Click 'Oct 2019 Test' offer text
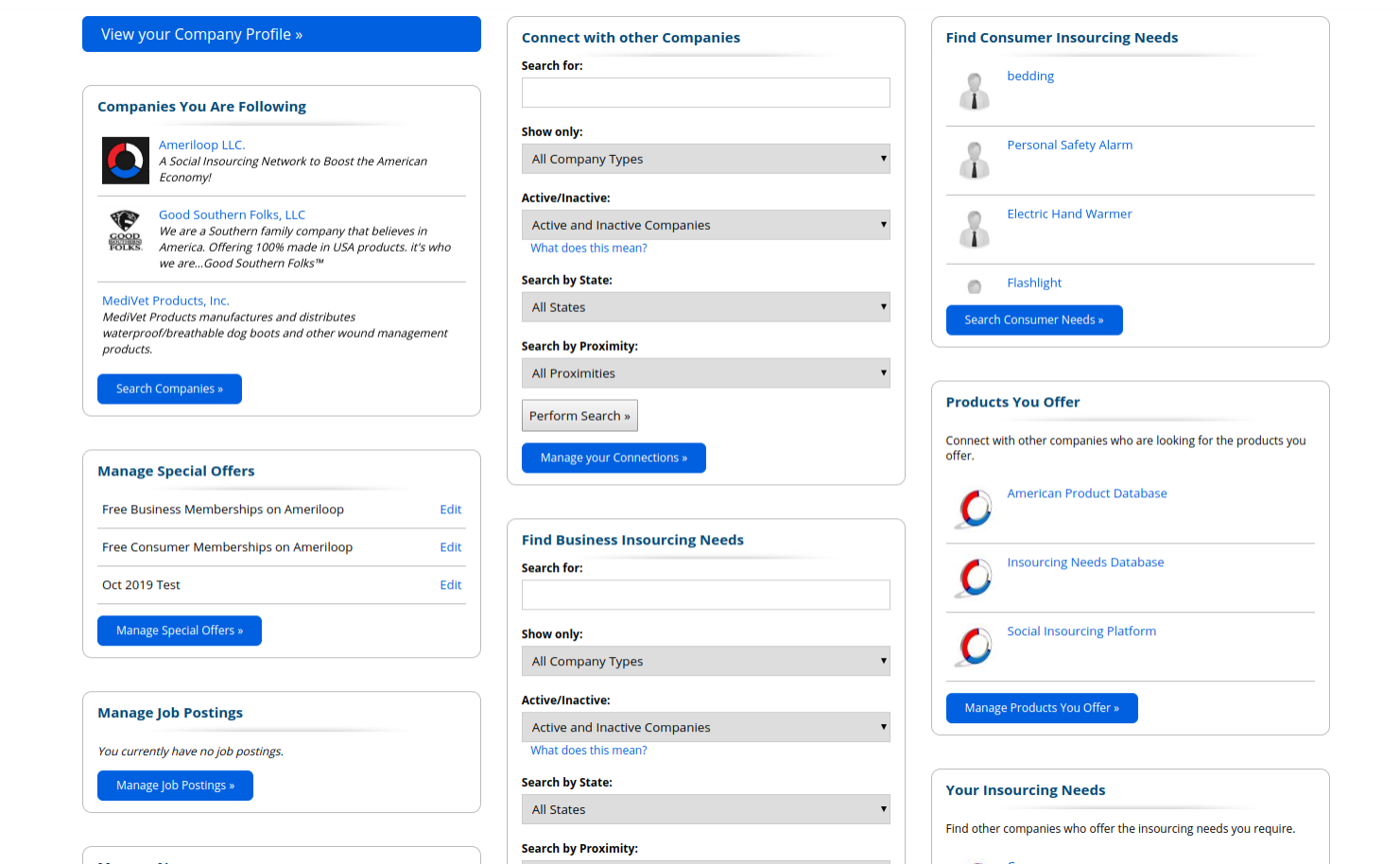This screenshot has height=864, width=1400. [141, 585]
